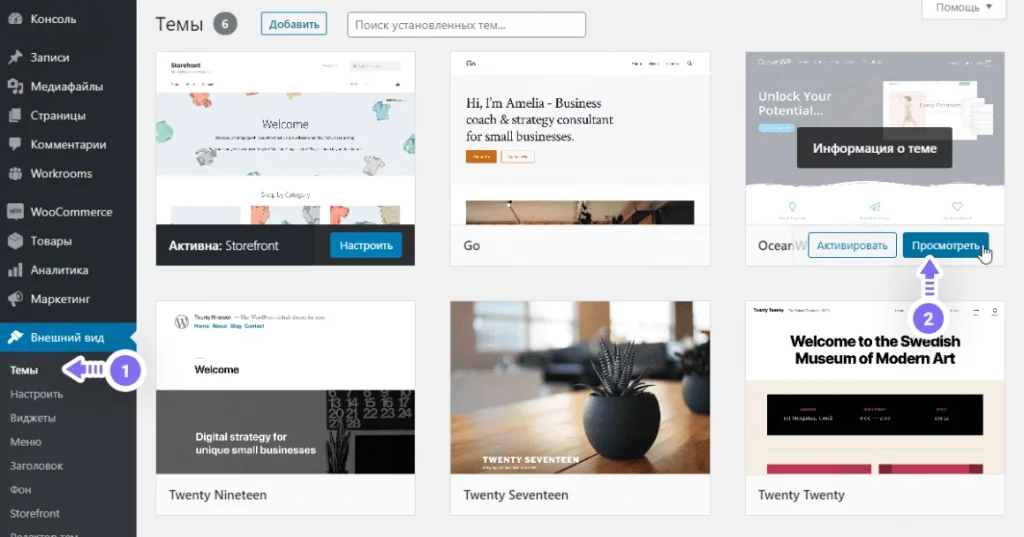This screenshot has height=537, width=1024.
Task: Activate the OceanWP theme with Активировать
Action: tap(852, 246)
